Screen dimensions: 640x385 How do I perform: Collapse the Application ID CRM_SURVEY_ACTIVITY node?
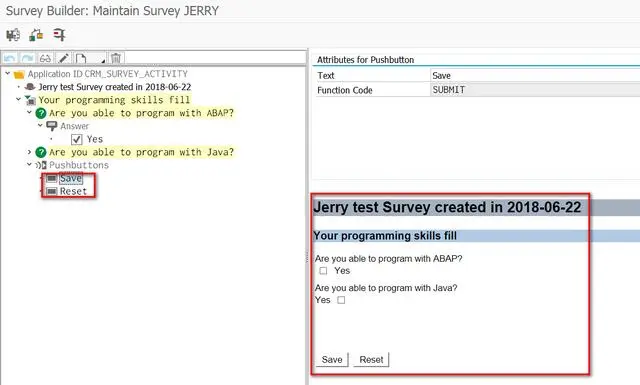coord(8,73)
